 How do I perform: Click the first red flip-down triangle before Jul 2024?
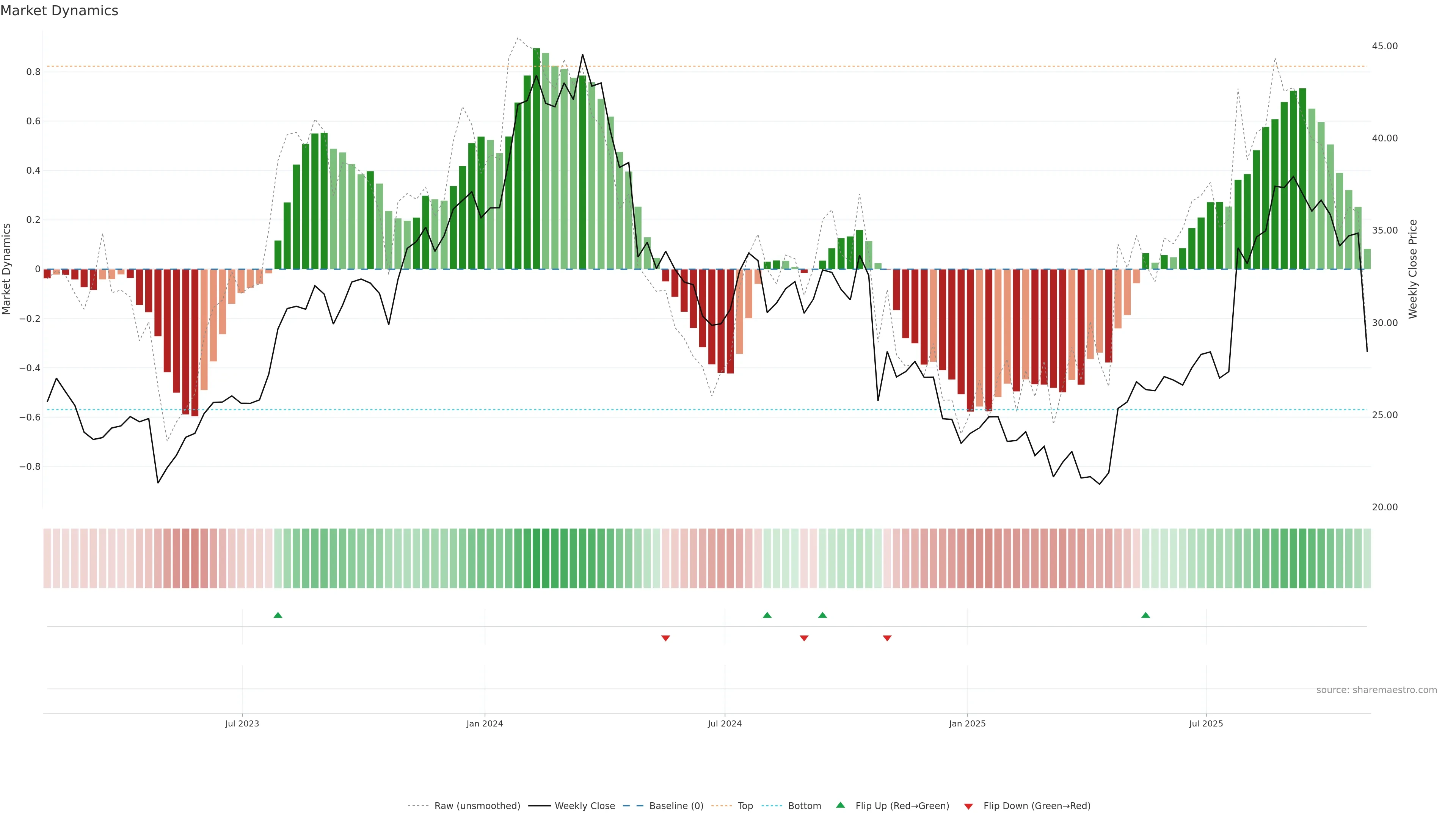(x=665, y=638)
